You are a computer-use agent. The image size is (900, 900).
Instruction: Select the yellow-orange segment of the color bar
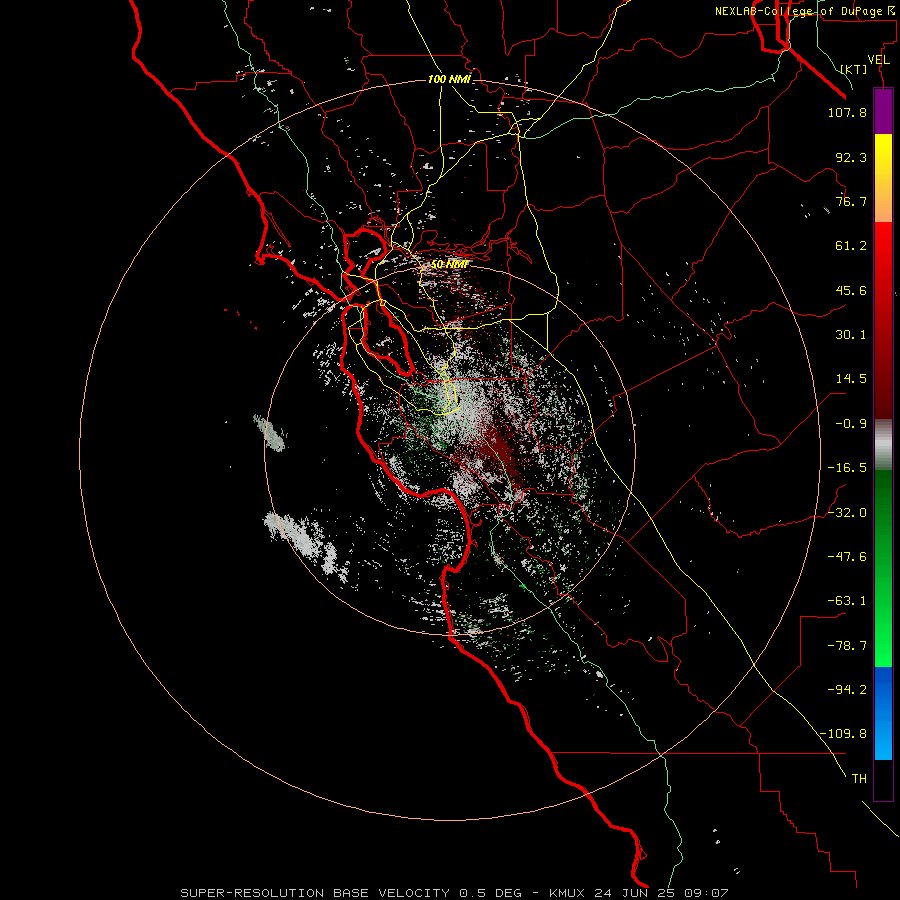tap(883, 178)
